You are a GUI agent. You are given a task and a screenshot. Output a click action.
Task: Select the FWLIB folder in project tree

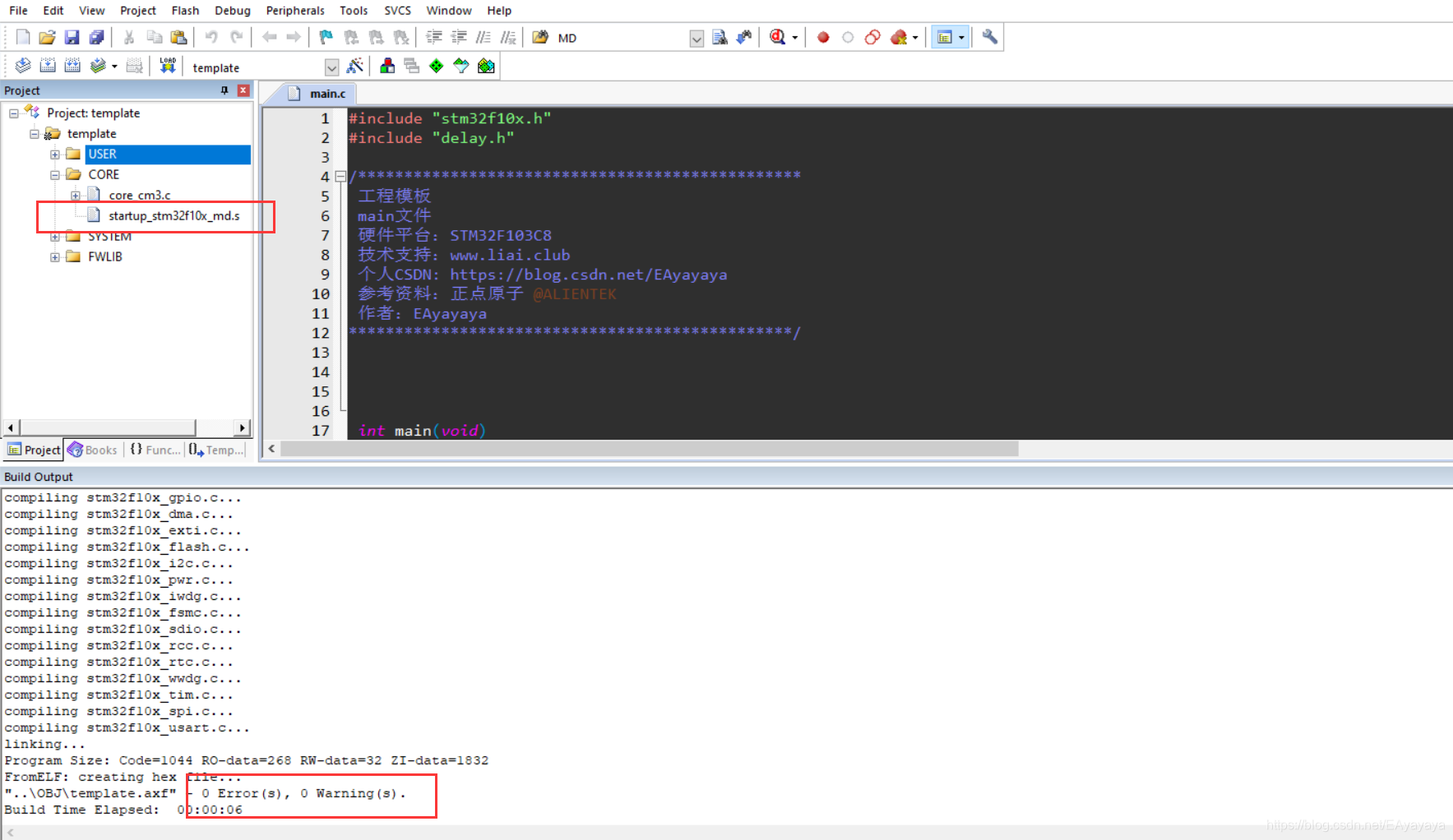pos(105,257)
